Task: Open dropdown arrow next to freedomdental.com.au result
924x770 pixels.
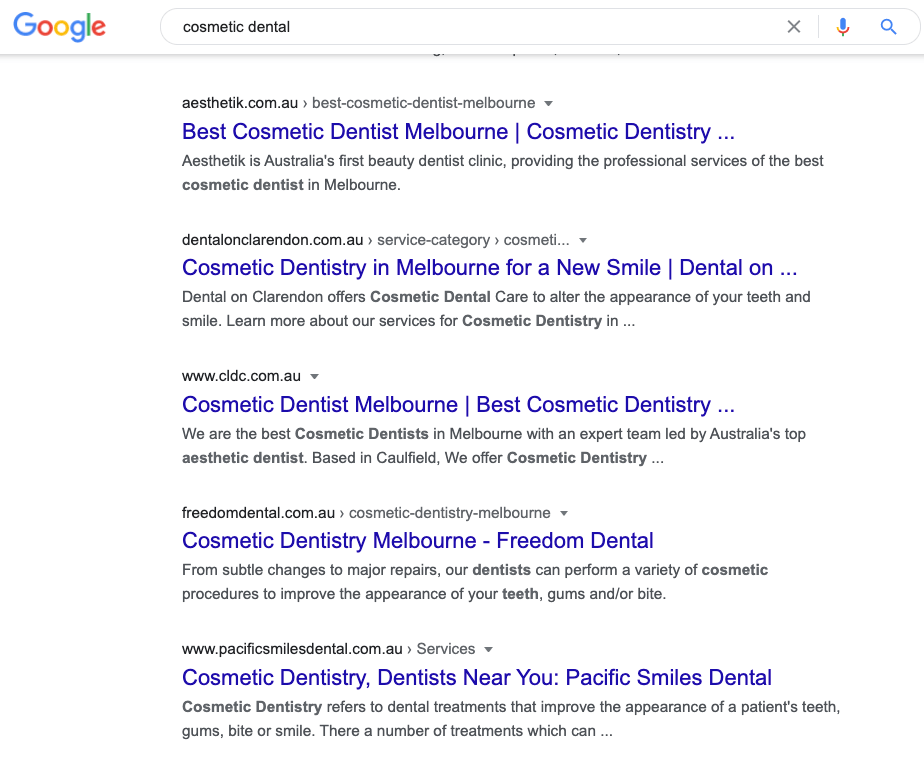Action: pyautogui.click(x=564, y=513)
